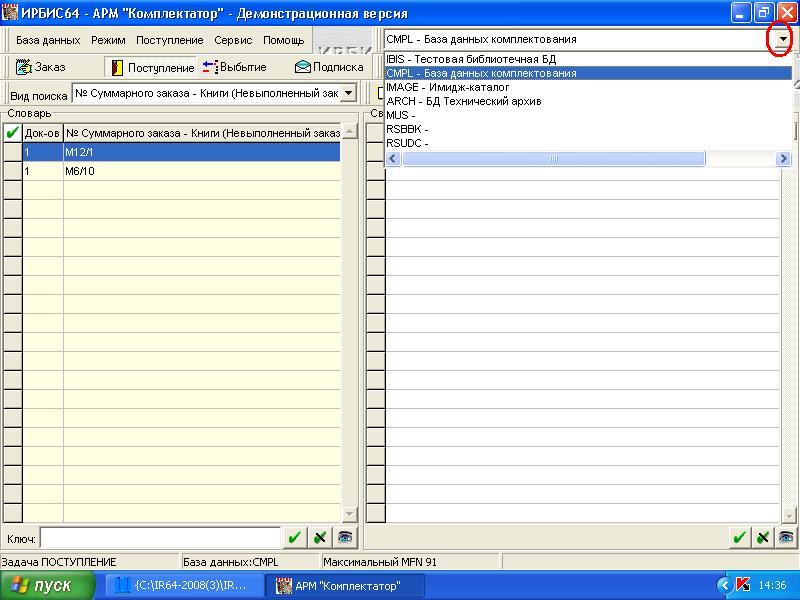Click green checkmark beside the Ключ field
Image resolution: width=800 pixels, height=600 pixels.
(294, 537)
